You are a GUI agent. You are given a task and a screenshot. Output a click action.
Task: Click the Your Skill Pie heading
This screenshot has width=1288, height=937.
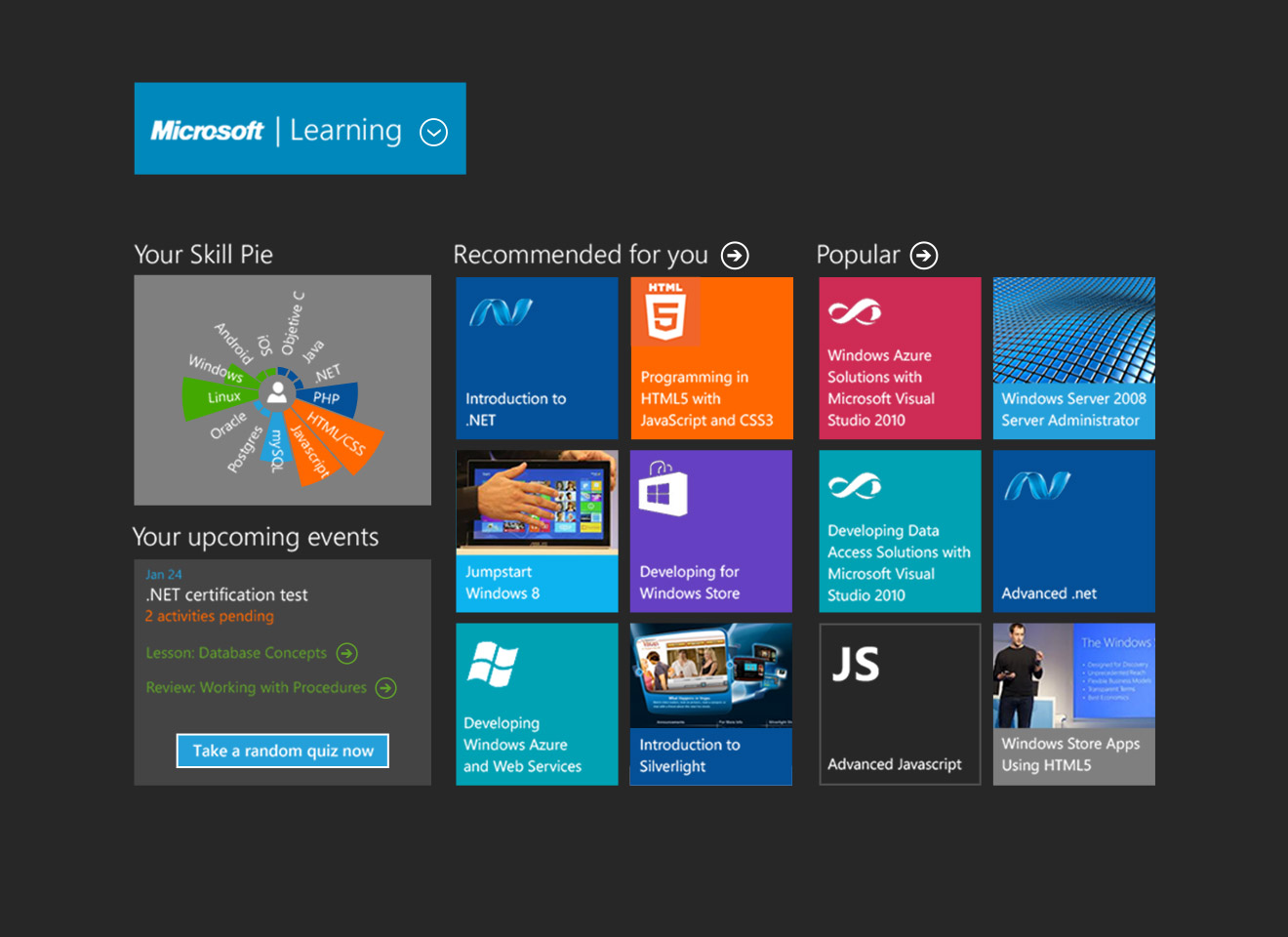pyautogui.click(x=204, y=255)
